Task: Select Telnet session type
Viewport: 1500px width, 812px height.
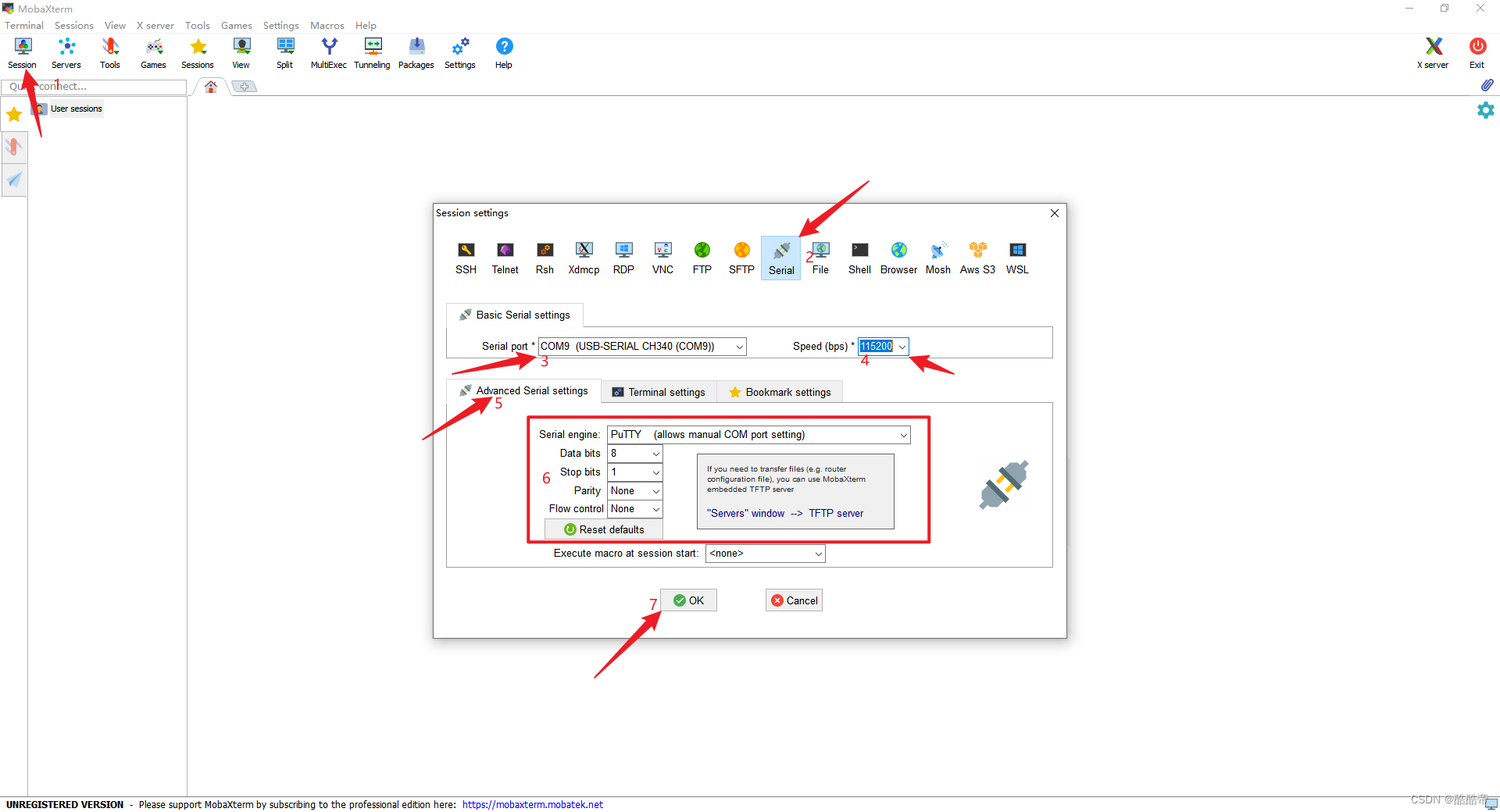Action: point(505,258)
